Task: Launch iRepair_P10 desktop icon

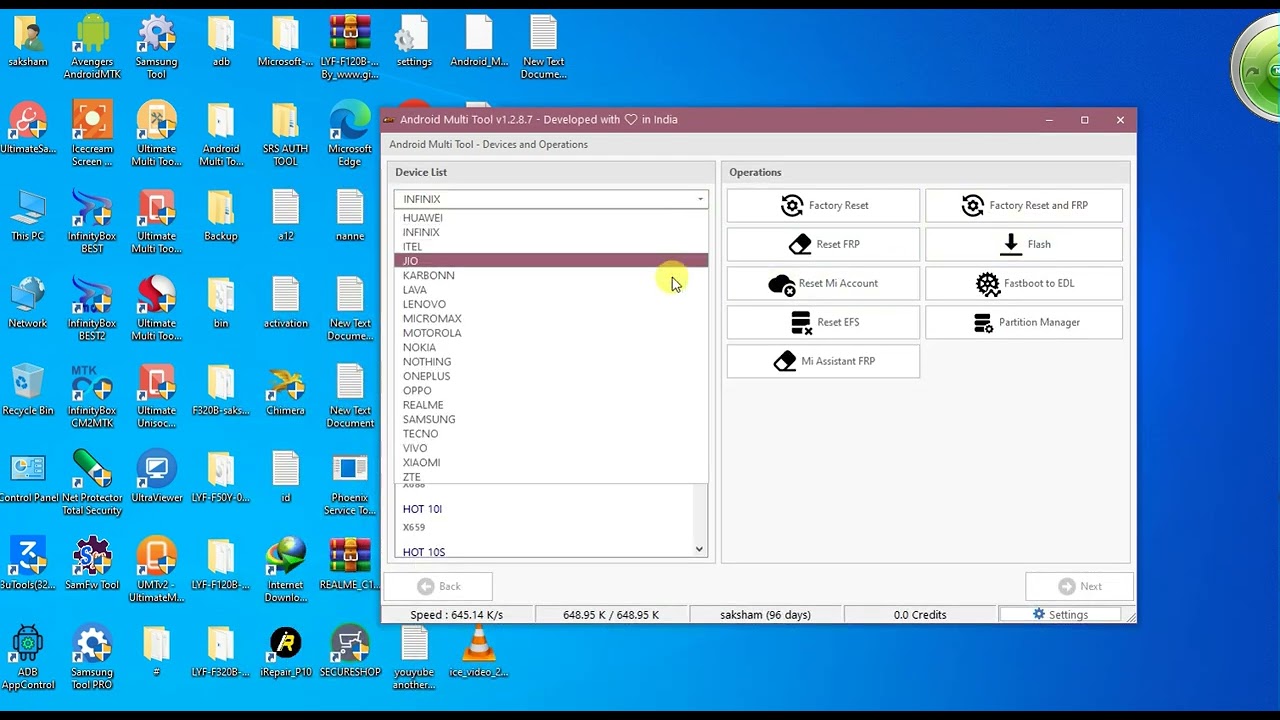Action: click(285, 651)
